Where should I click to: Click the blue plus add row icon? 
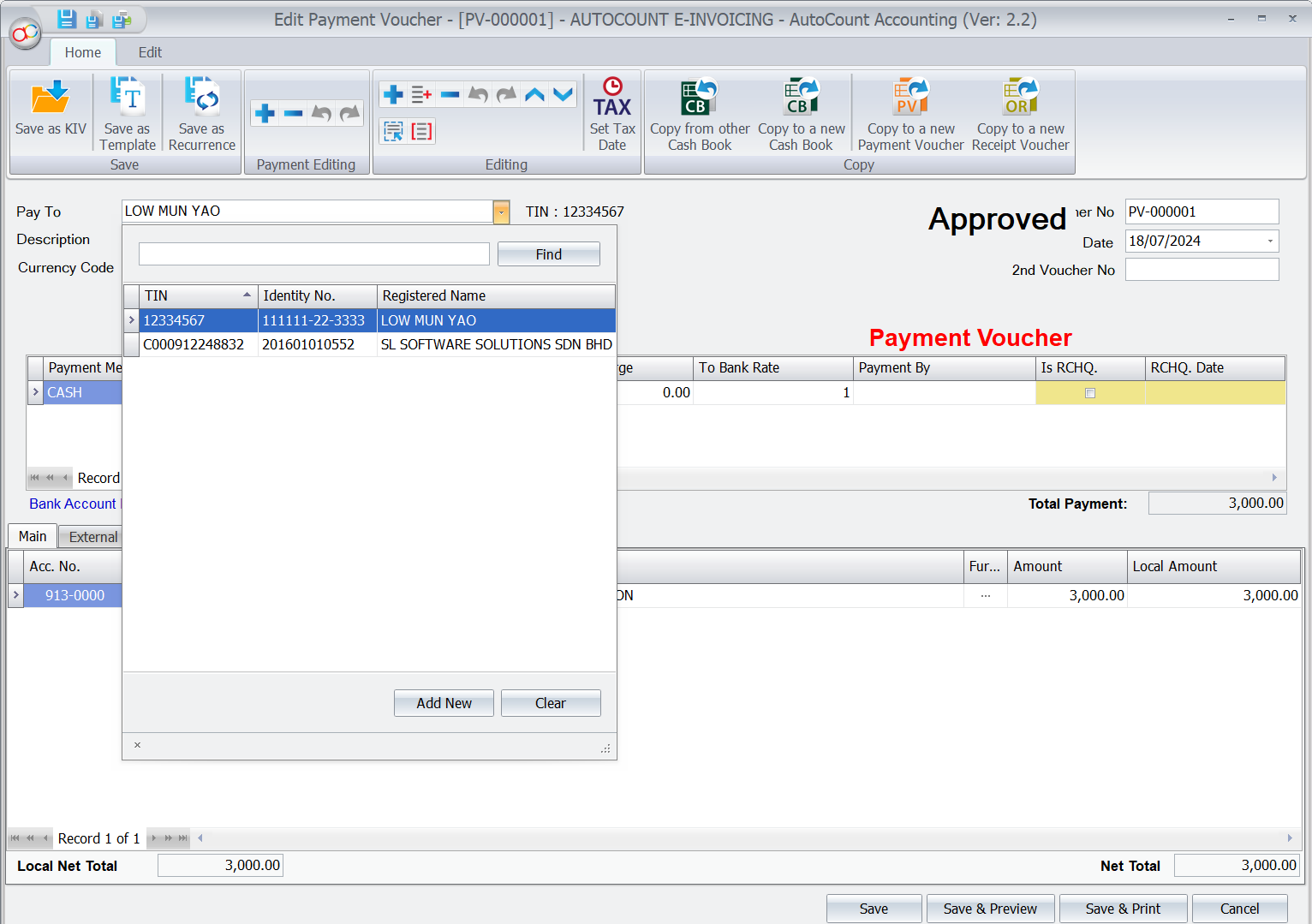coord(393,94)
